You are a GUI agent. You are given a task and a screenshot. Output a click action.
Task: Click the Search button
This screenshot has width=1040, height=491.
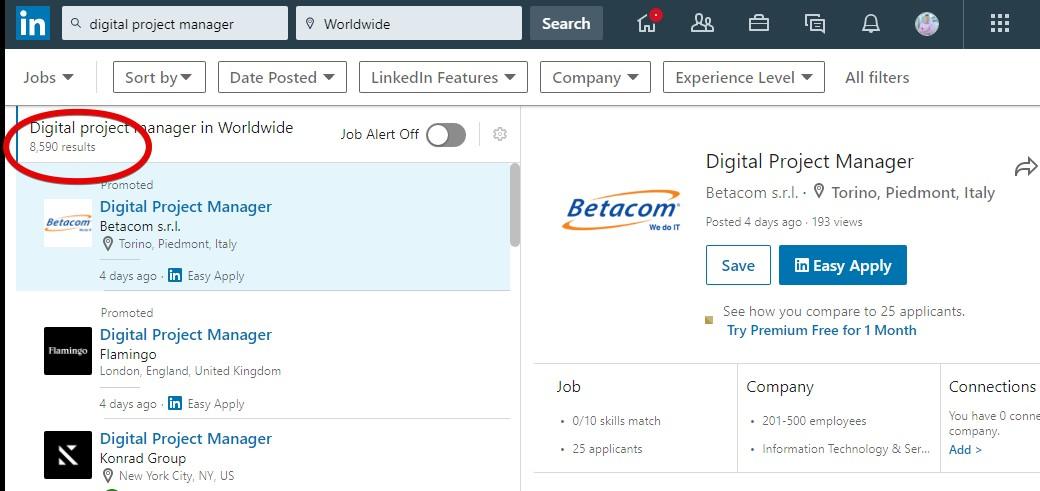(566, 23)
